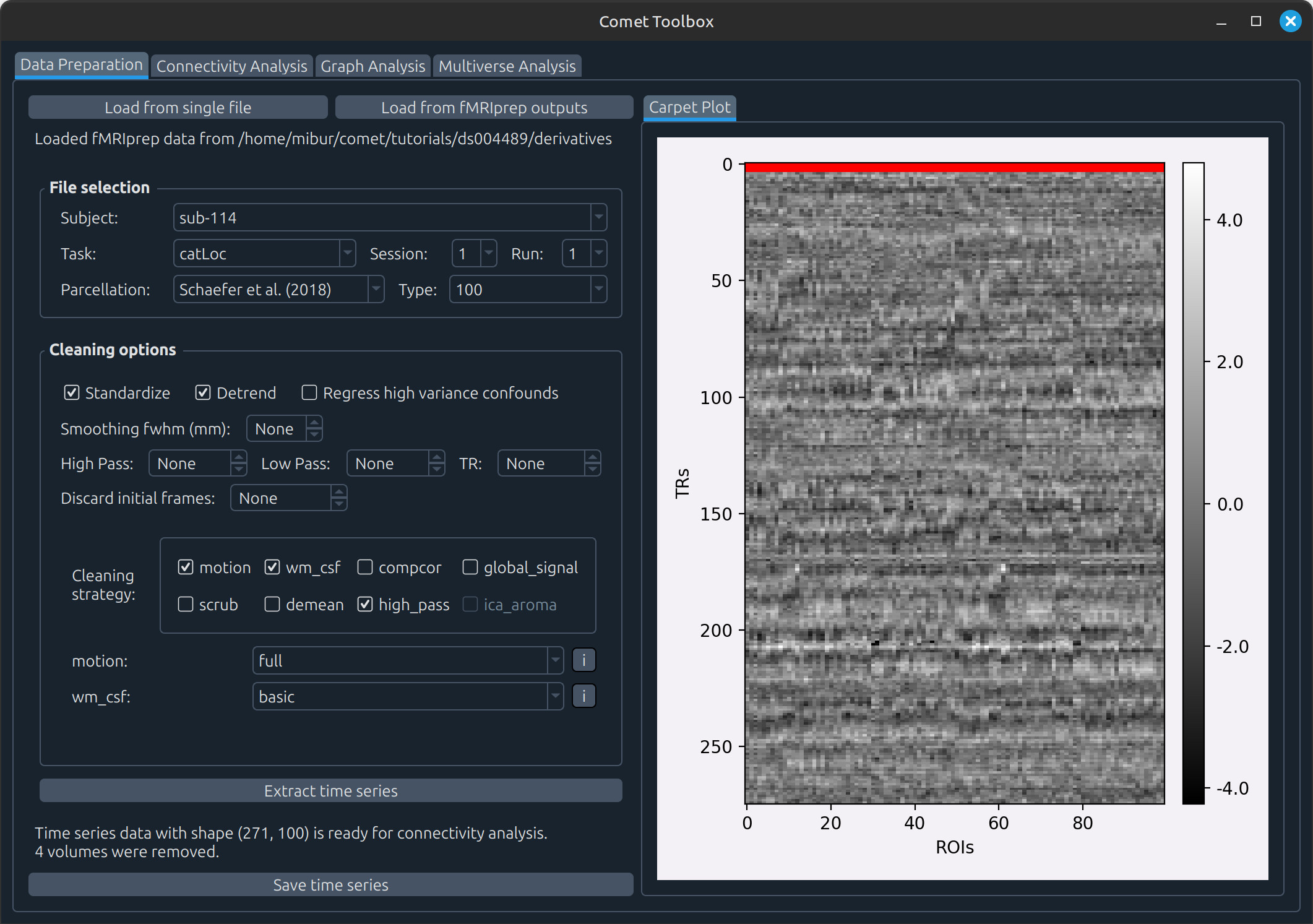Open the parcellation Type dropdown showing 100

[528, 290]
